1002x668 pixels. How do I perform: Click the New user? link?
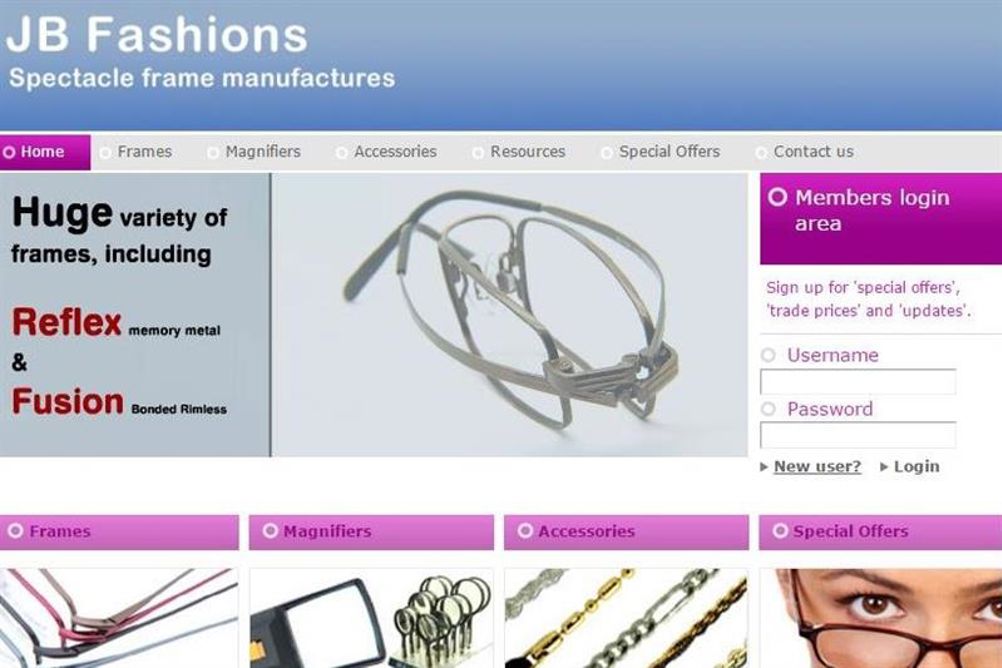pyautogui.click(x=817, y=467)
